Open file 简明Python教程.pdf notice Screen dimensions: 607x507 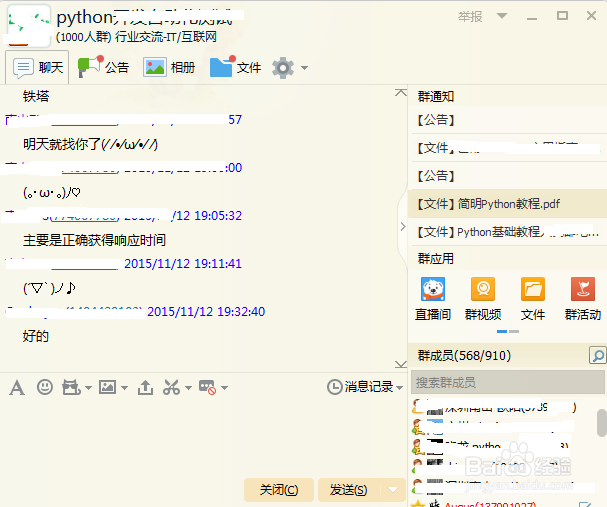[507, 204]
